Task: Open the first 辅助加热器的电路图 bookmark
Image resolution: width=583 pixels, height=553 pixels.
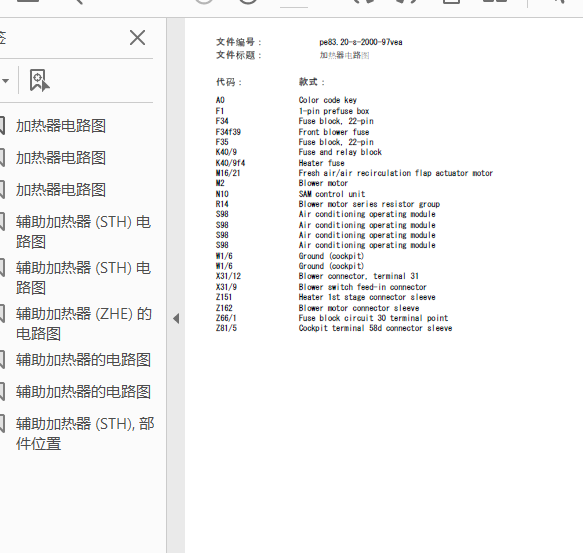Action: 83,360
